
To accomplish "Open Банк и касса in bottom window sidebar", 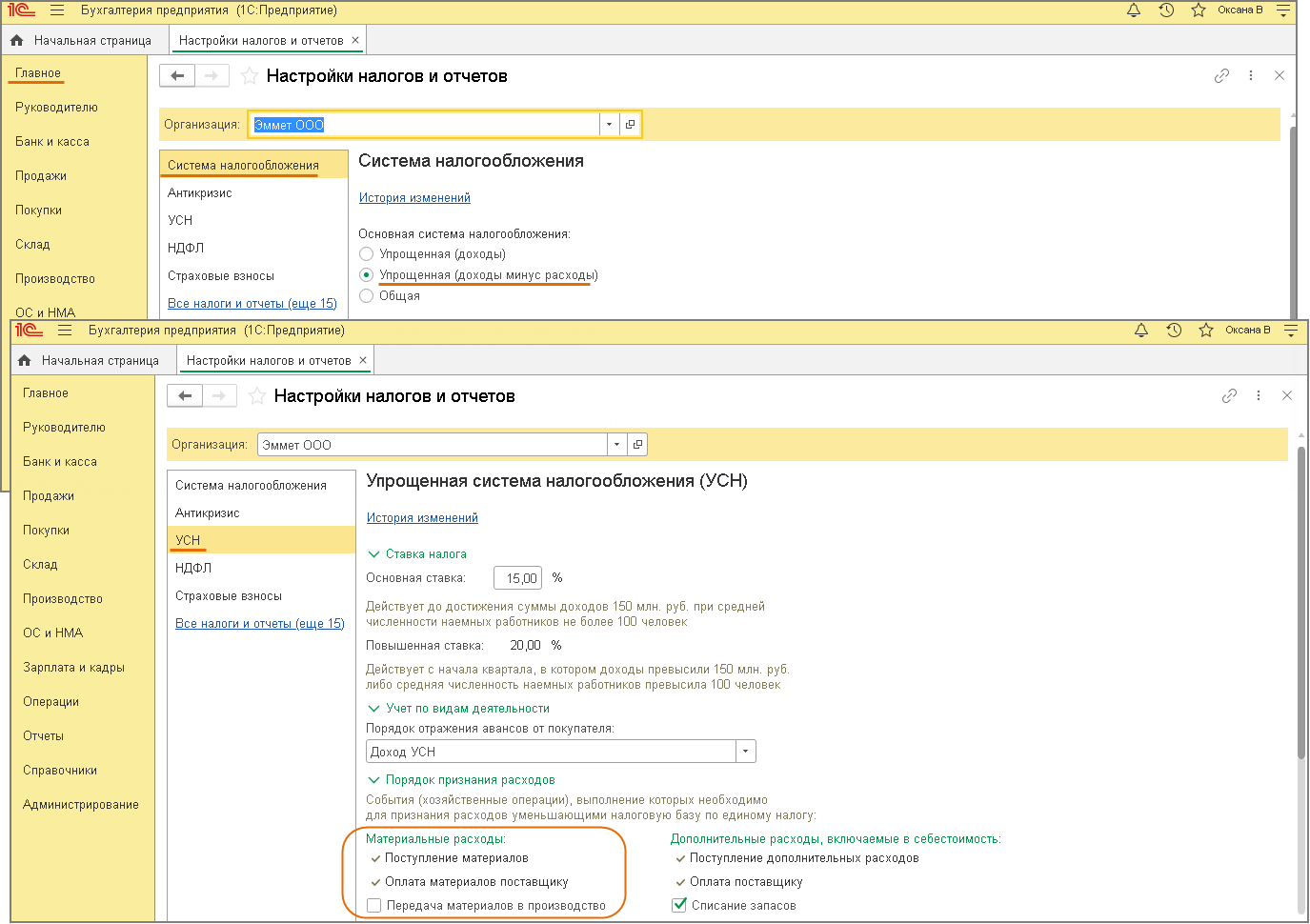I will [60, 462].
